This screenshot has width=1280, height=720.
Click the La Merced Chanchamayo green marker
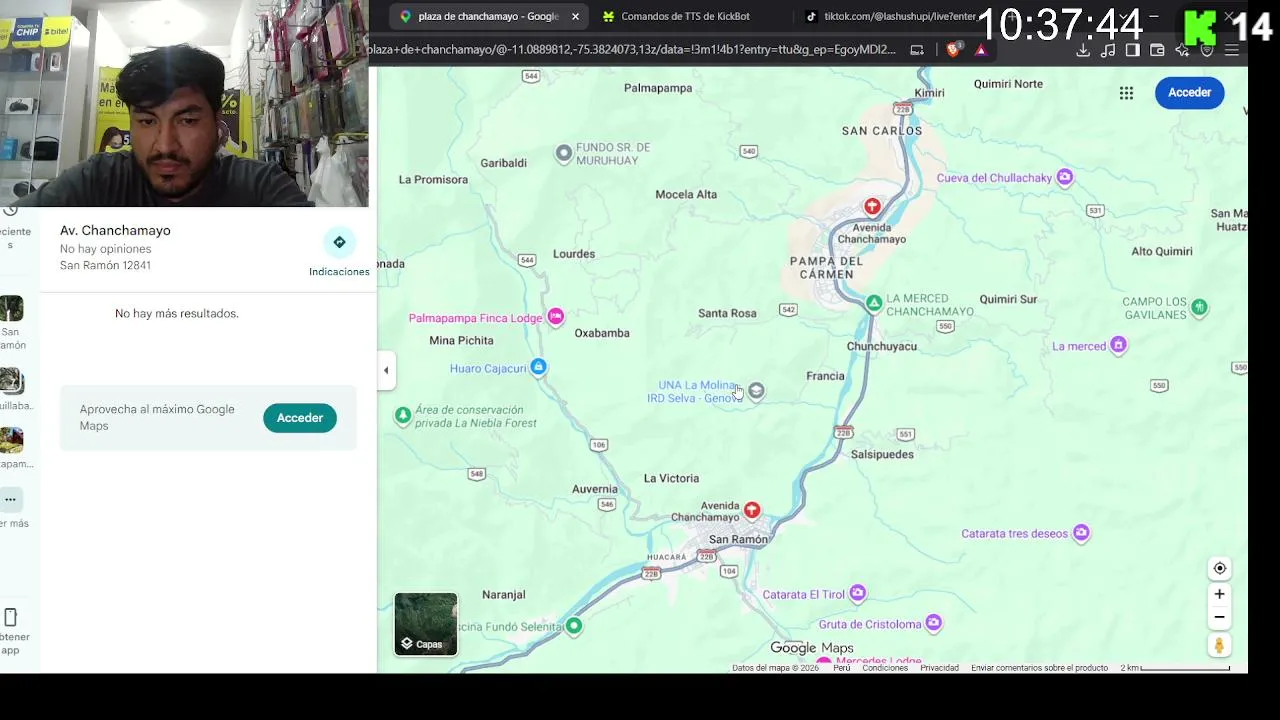click(x=874, y=302)
